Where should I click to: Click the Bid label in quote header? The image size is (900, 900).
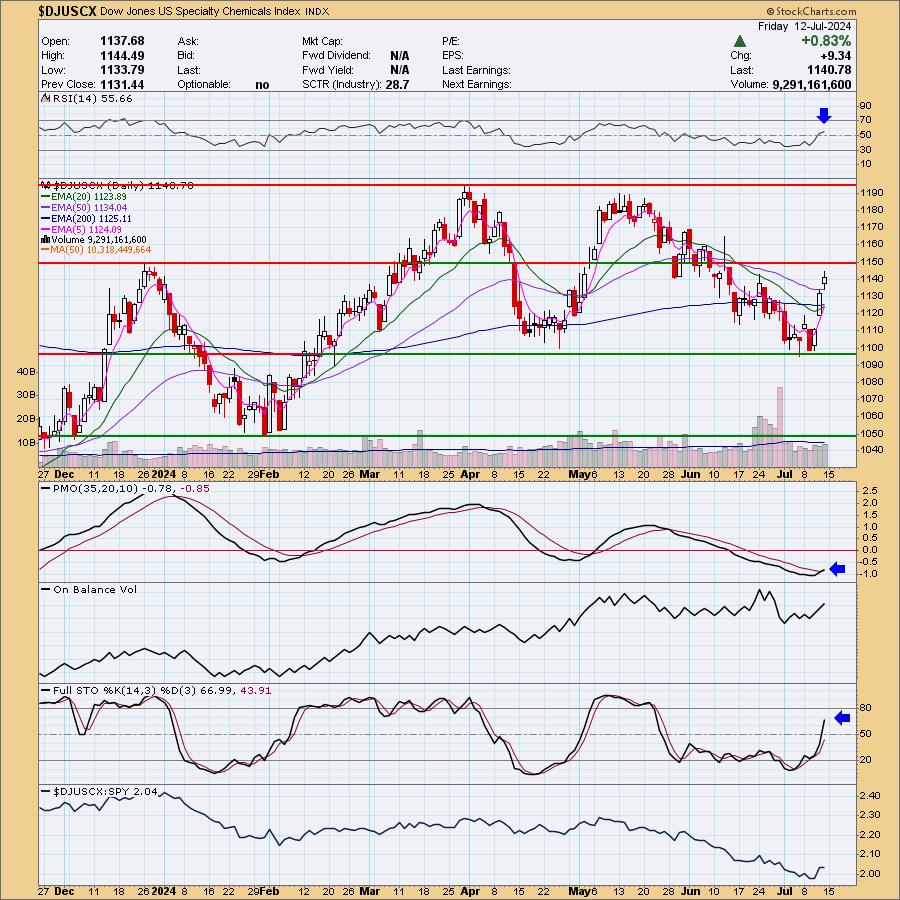pos(186,56)
